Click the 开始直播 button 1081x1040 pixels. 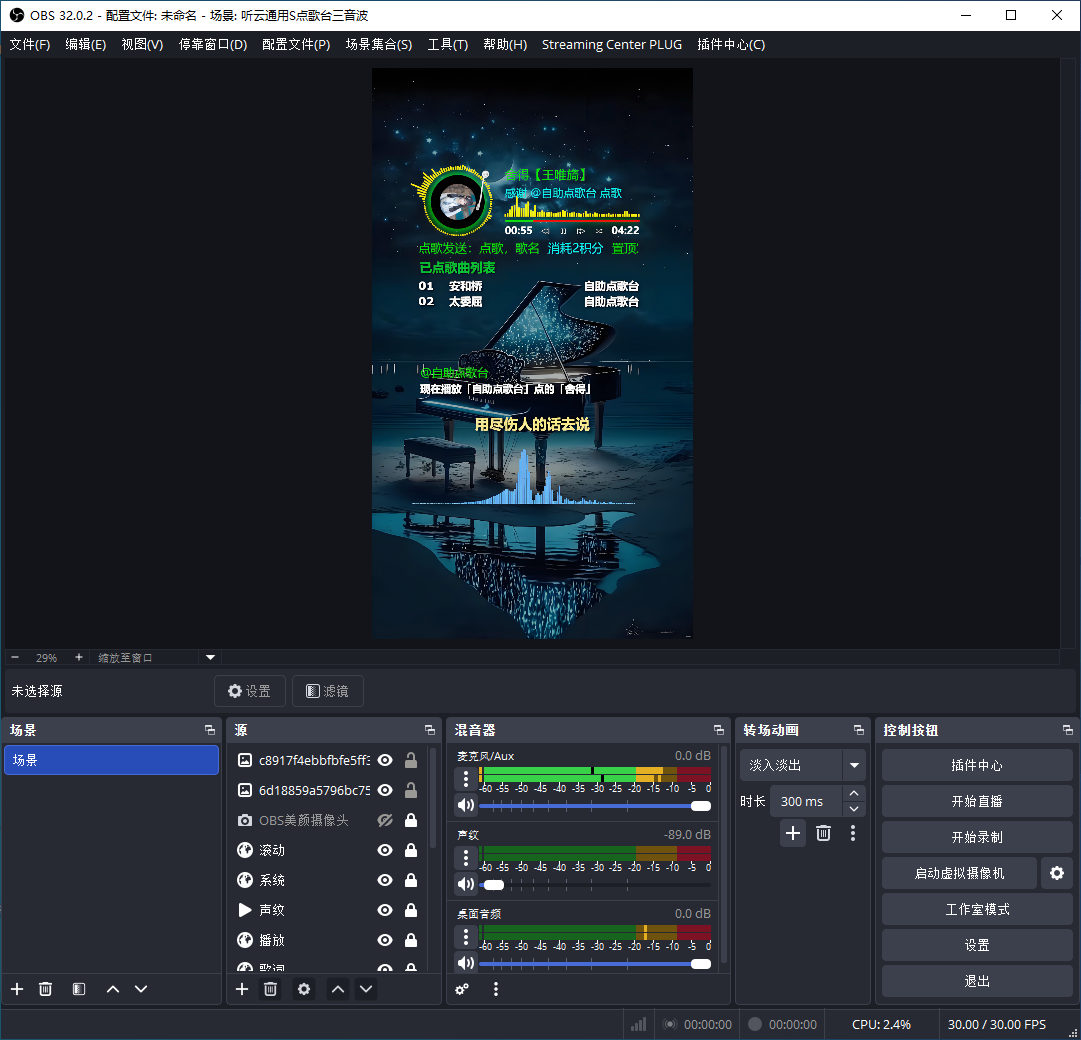pos(976,801)
